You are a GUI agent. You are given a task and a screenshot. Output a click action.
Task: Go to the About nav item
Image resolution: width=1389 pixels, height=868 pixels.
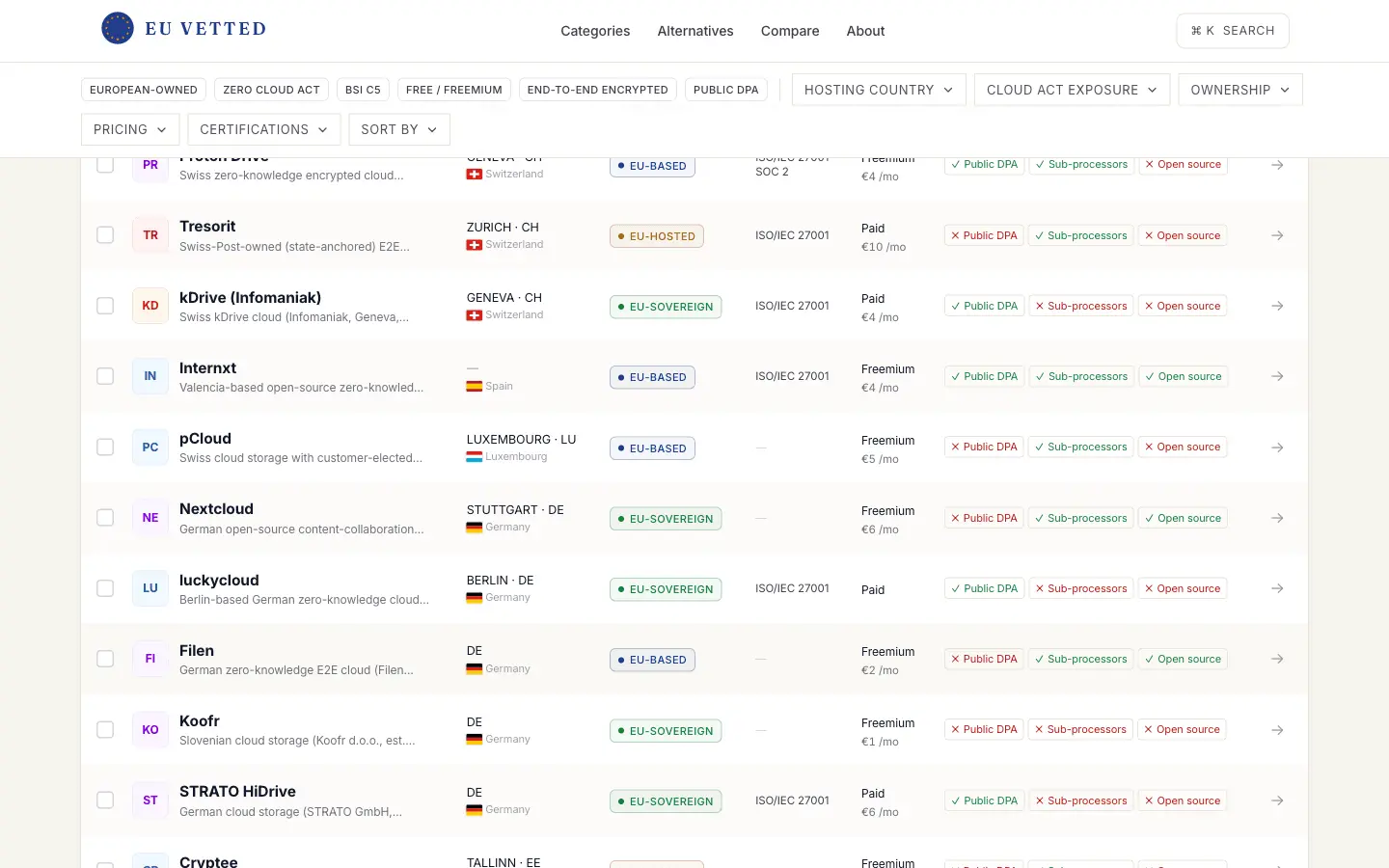pos(865,31)
